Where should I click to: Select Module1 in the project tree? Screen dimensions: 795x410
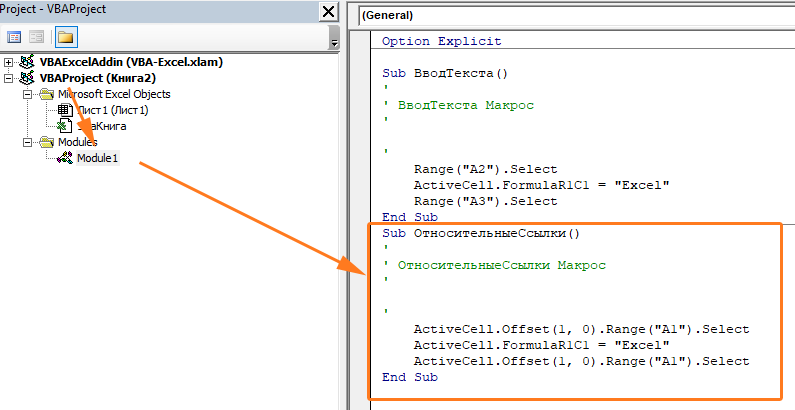97,158
